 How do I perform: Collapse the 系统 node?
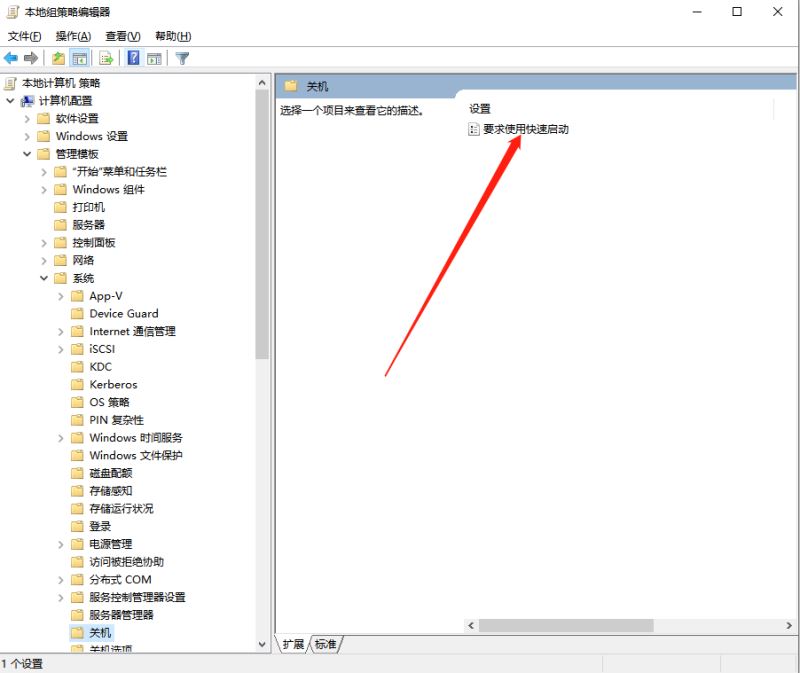tap(44, 278)
